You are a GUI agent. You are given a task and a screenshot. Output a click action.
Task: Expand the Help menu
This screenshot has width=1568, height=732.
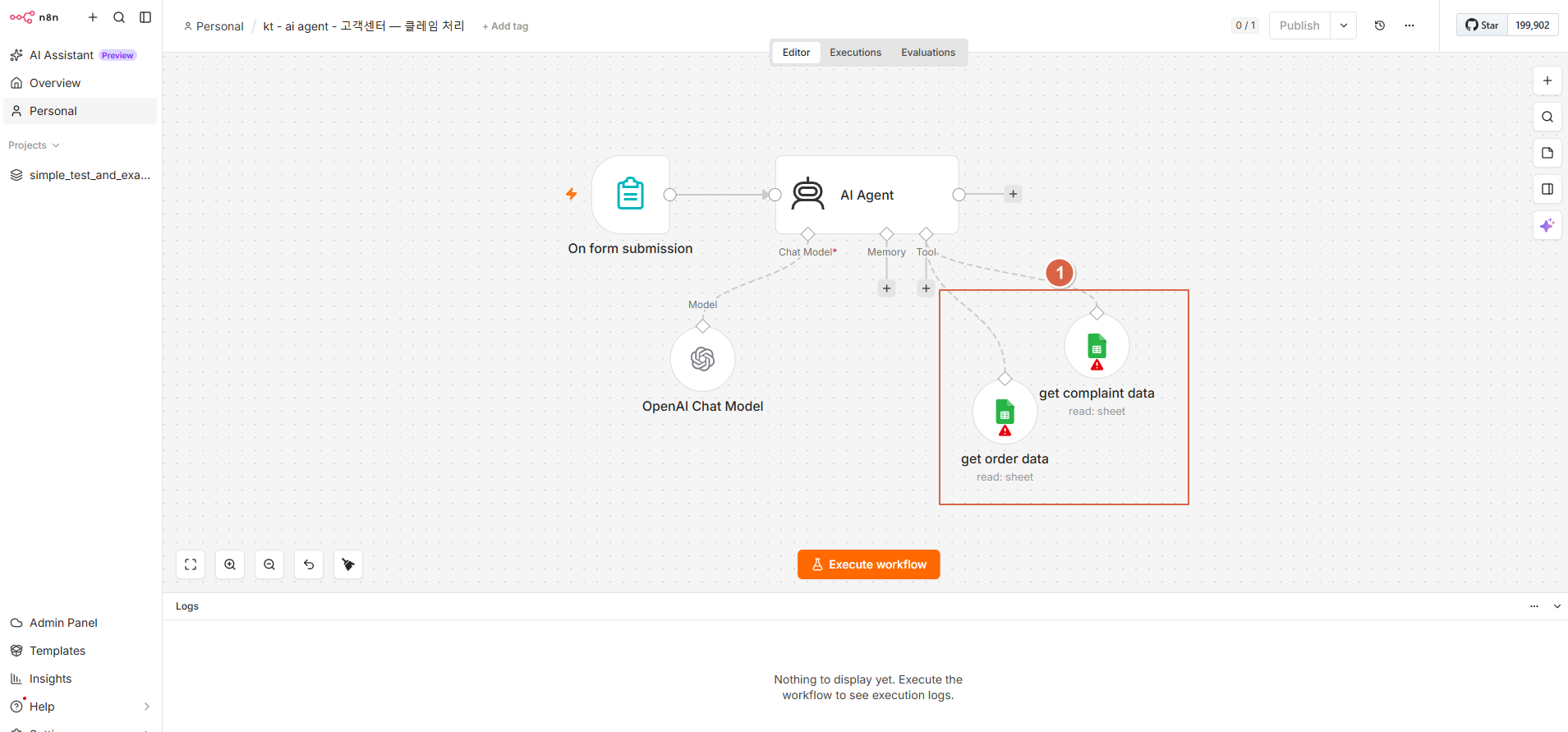(80, 707)
